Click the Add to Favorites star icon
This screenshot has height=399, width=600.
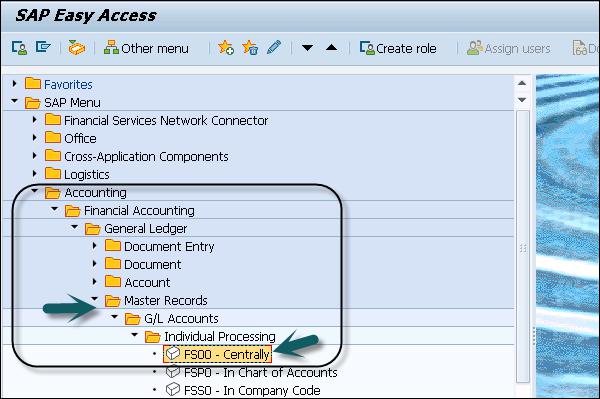226,48
